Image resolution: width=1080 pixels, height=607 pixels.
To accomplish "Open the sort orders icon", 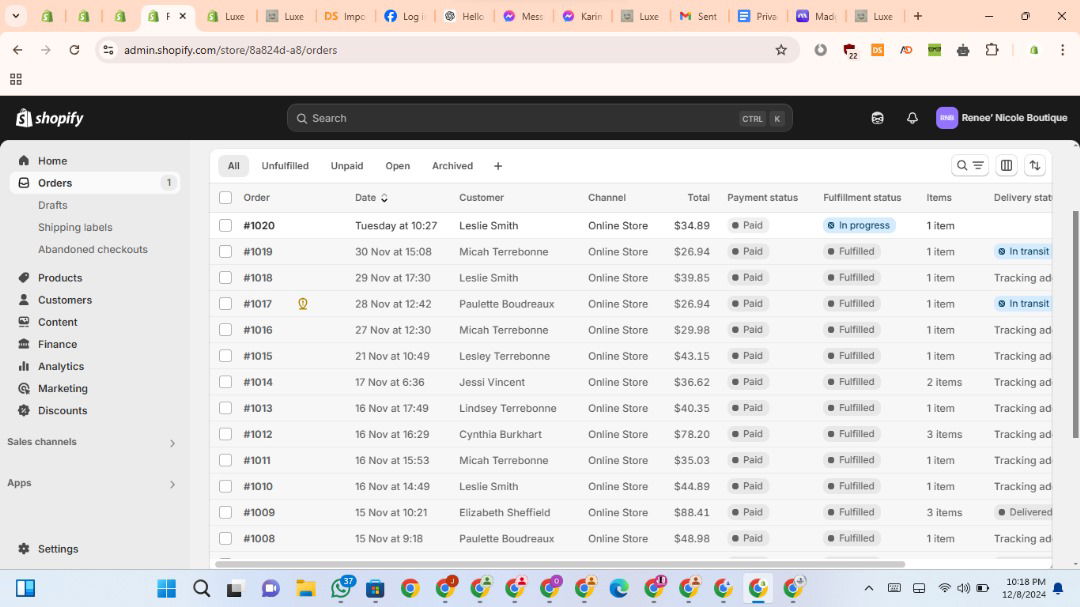I will [1035, 166].
